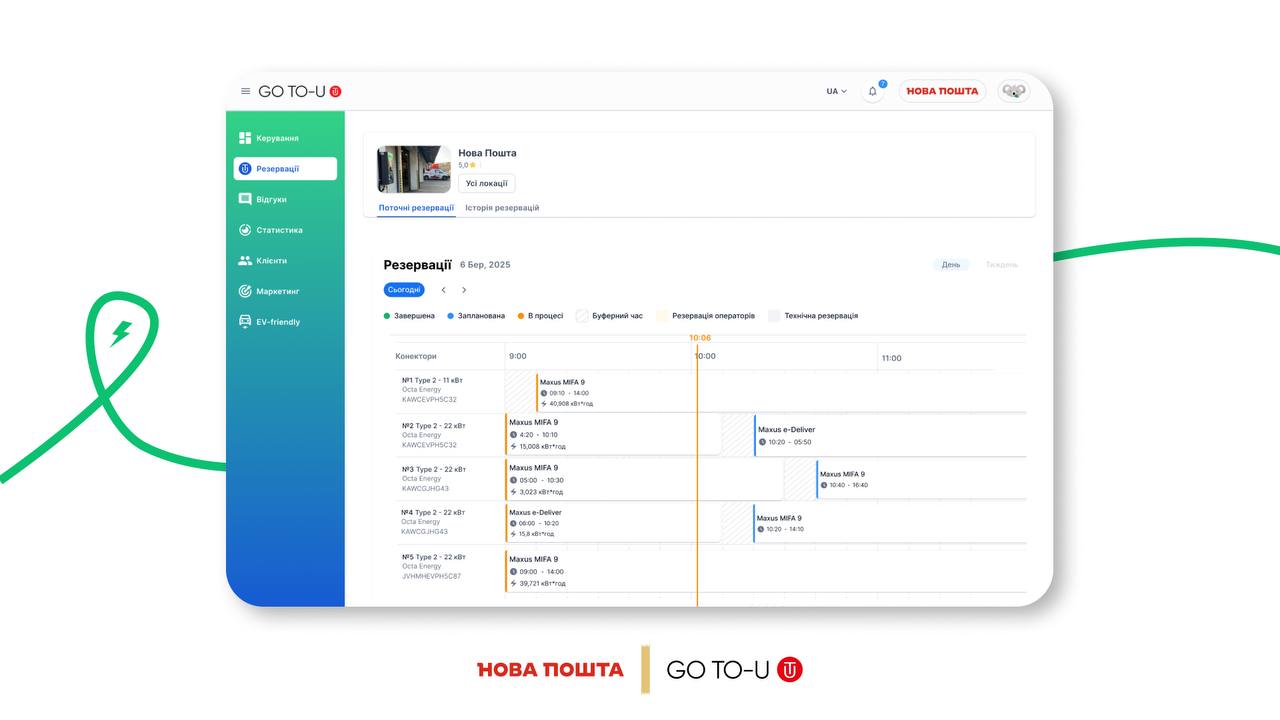This screenshot has height=720, width=1280.
Task: Open the hamburger menu icon
Action: tap(246, 91)
